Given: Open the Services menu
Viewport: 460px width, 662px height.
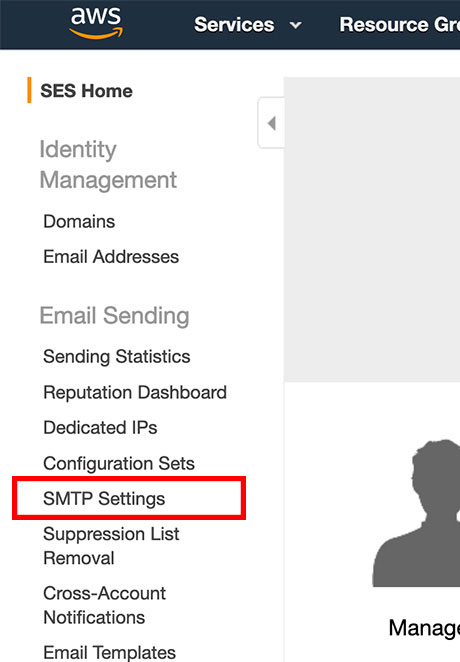Looking at the screenshot, I should click(234, 24).
